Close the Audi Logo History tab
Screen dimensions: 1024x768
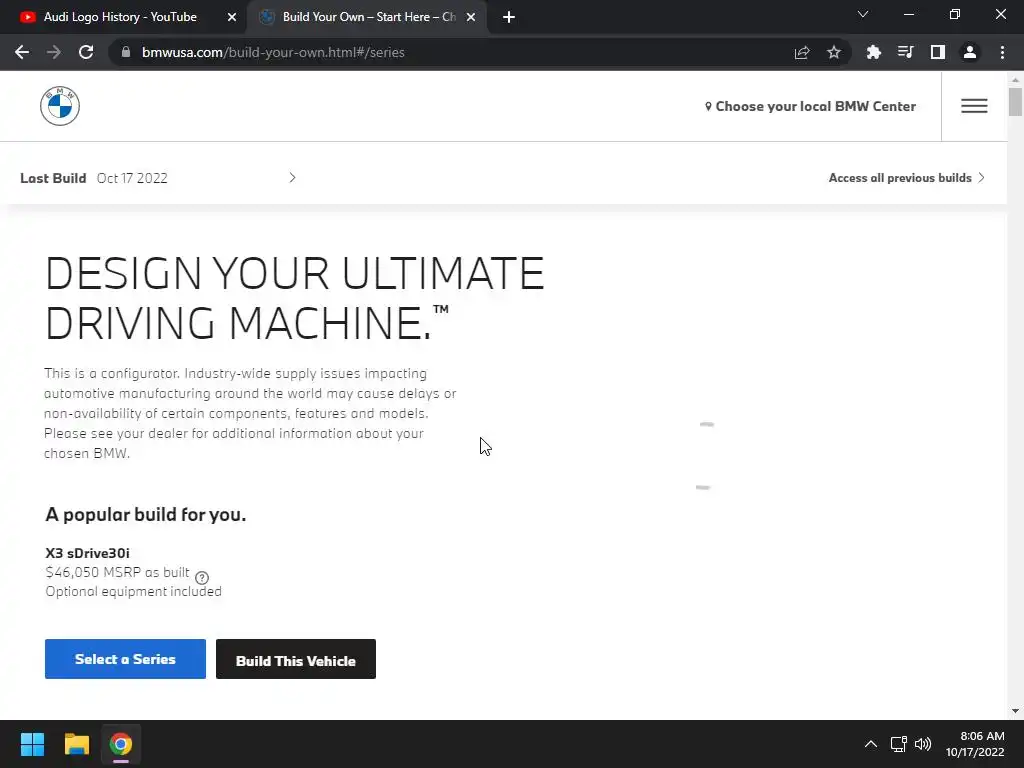[x=232, y=17]
